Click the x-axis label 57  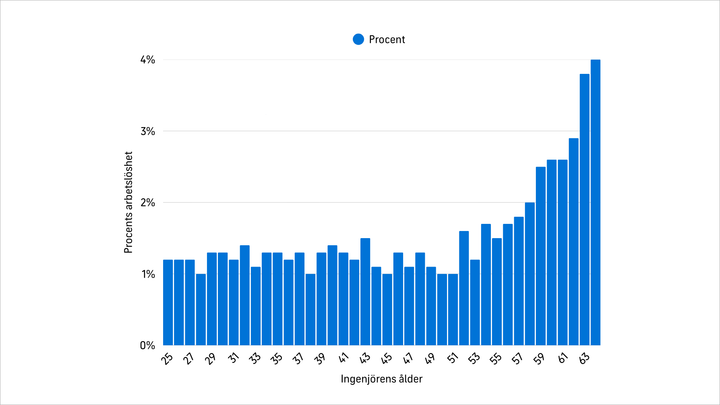tap(517, 358)
